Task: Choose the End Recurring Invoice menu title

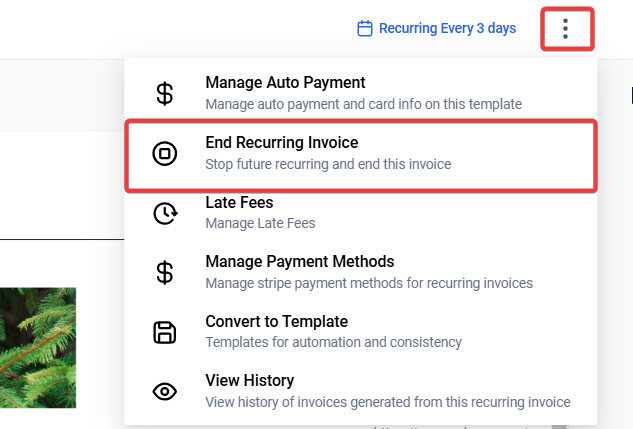Action: (281, 143)
